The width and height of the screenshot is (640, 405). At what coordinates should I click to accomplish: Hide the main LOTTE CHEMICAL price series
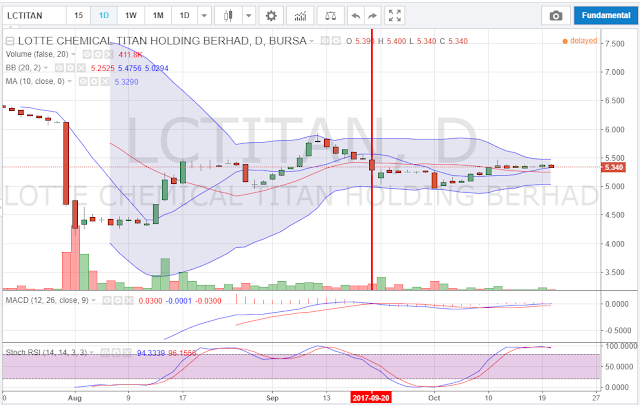point(325,41)
